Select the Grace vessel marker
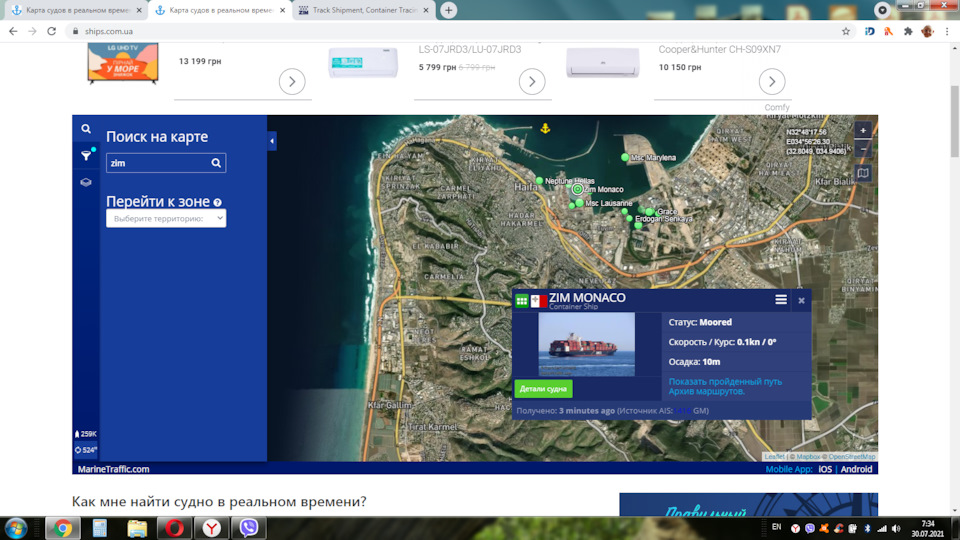 pyautogui.click(x=649, y=212)
